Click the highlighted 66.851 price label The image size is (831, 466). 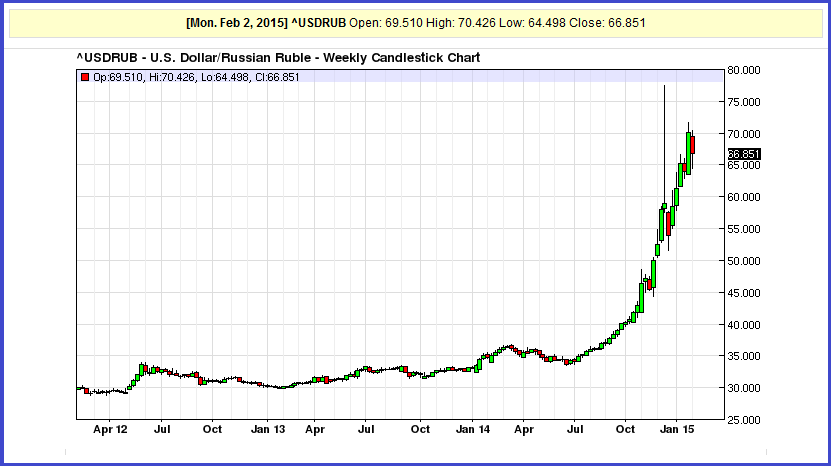click(x=744, y=154)
